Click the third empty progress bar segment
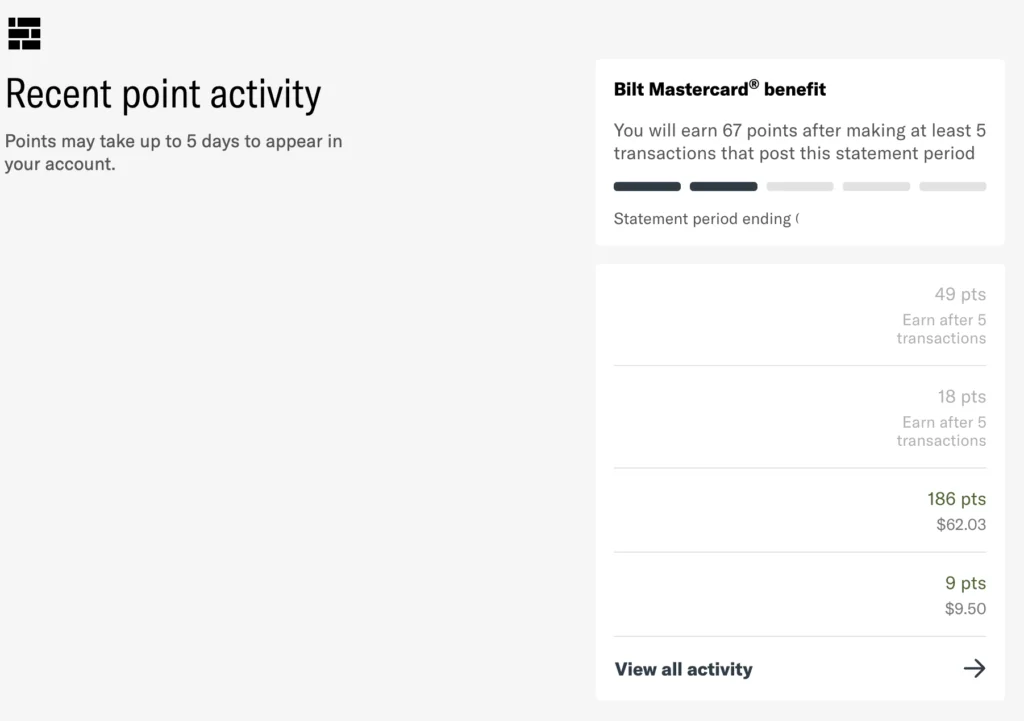 click(799, 186)
